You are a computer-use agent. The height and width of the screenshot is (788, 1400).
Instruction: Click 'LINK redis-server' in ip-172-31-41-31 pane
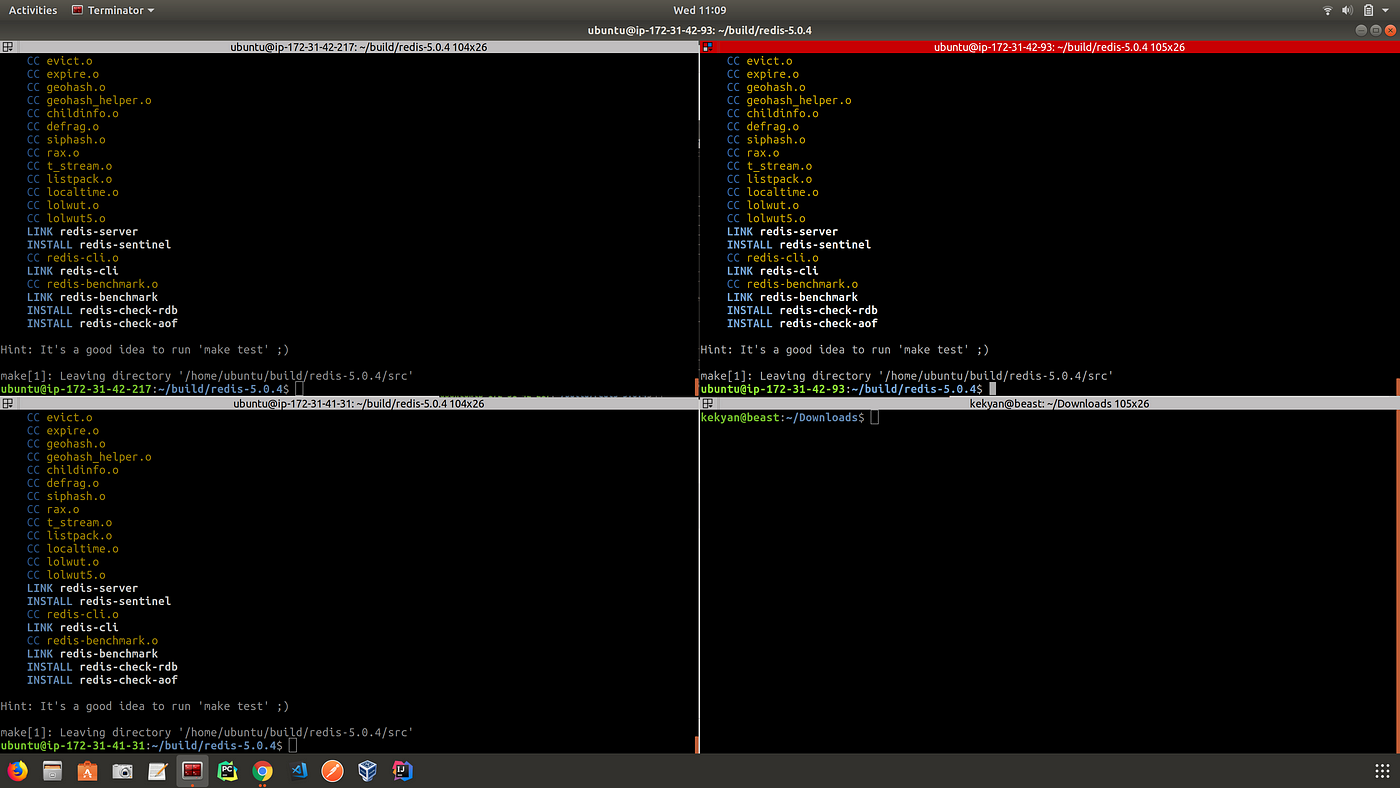tap(82, 588)
